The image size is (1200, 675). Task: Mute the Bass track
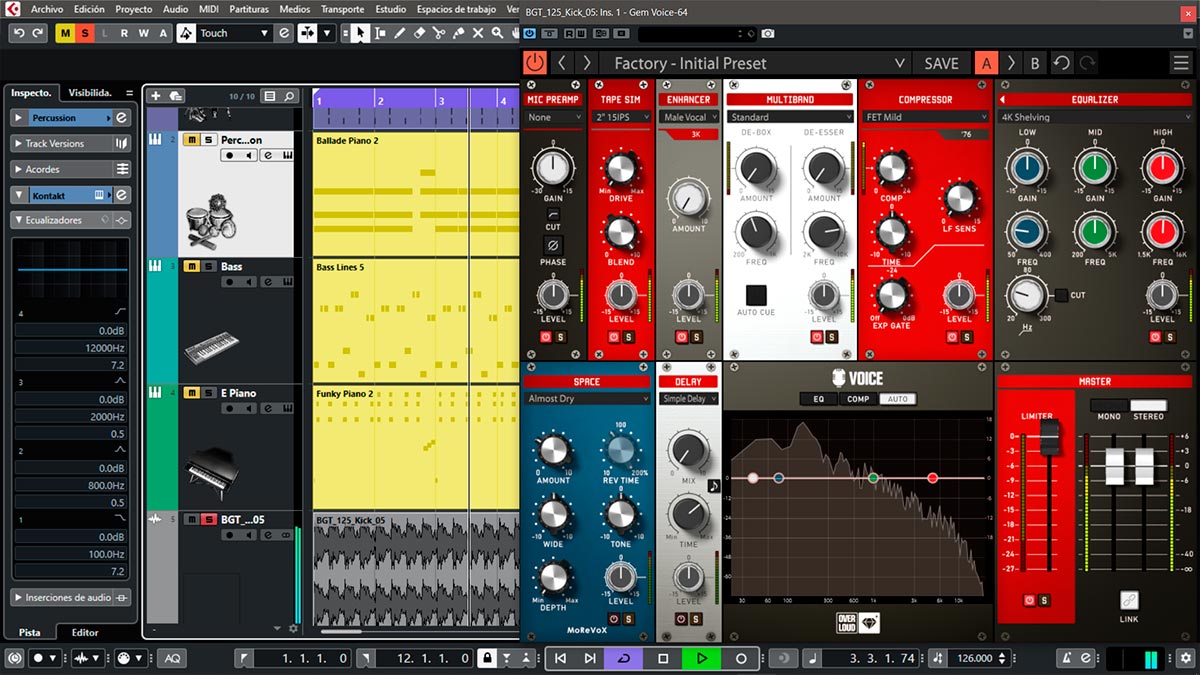pos(192,266)
